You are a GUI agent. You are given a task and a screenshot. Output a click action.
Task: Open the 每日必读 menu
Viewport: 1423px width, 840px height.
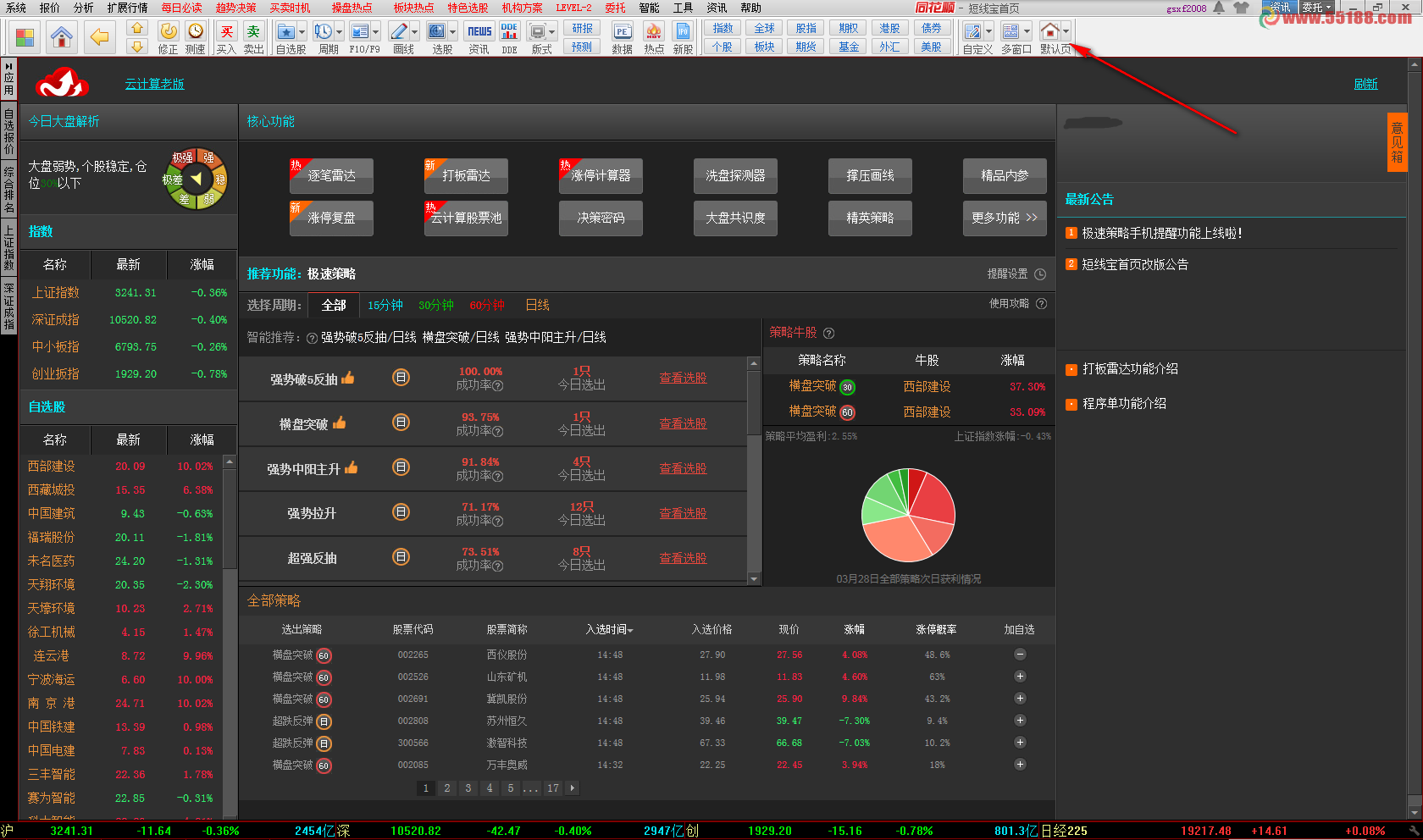(181, 8)
